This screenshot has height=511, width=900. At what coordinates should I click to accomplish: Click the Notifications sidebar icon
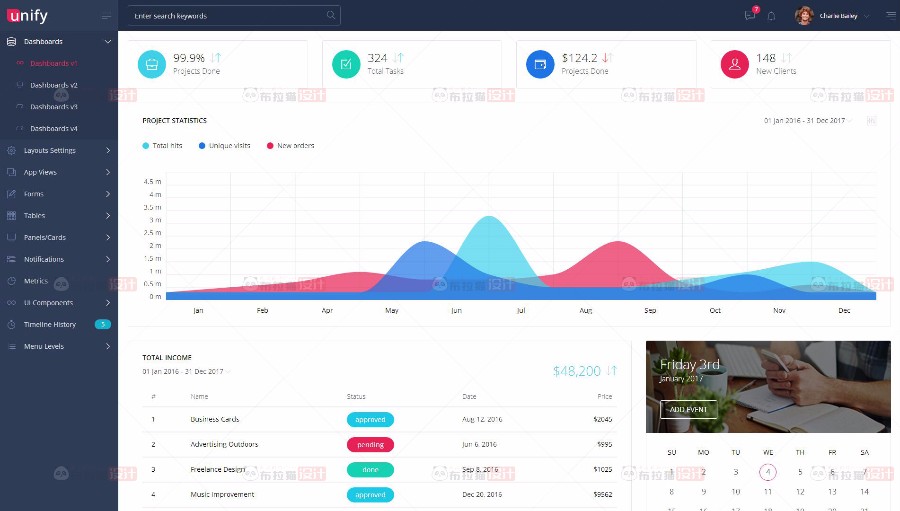coord(11,259)
